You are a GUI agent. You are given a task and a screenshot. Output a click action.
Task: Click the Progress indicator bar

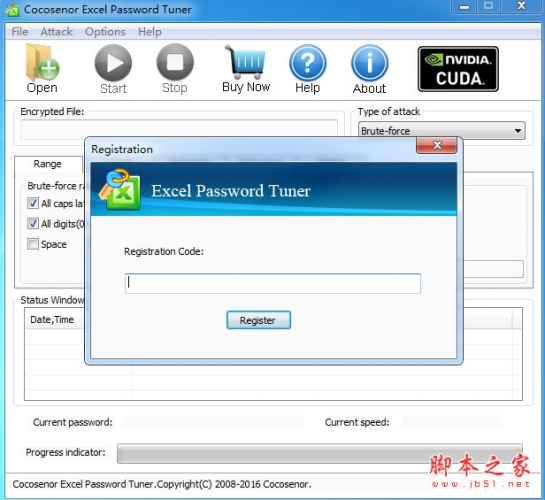point(319,453)
